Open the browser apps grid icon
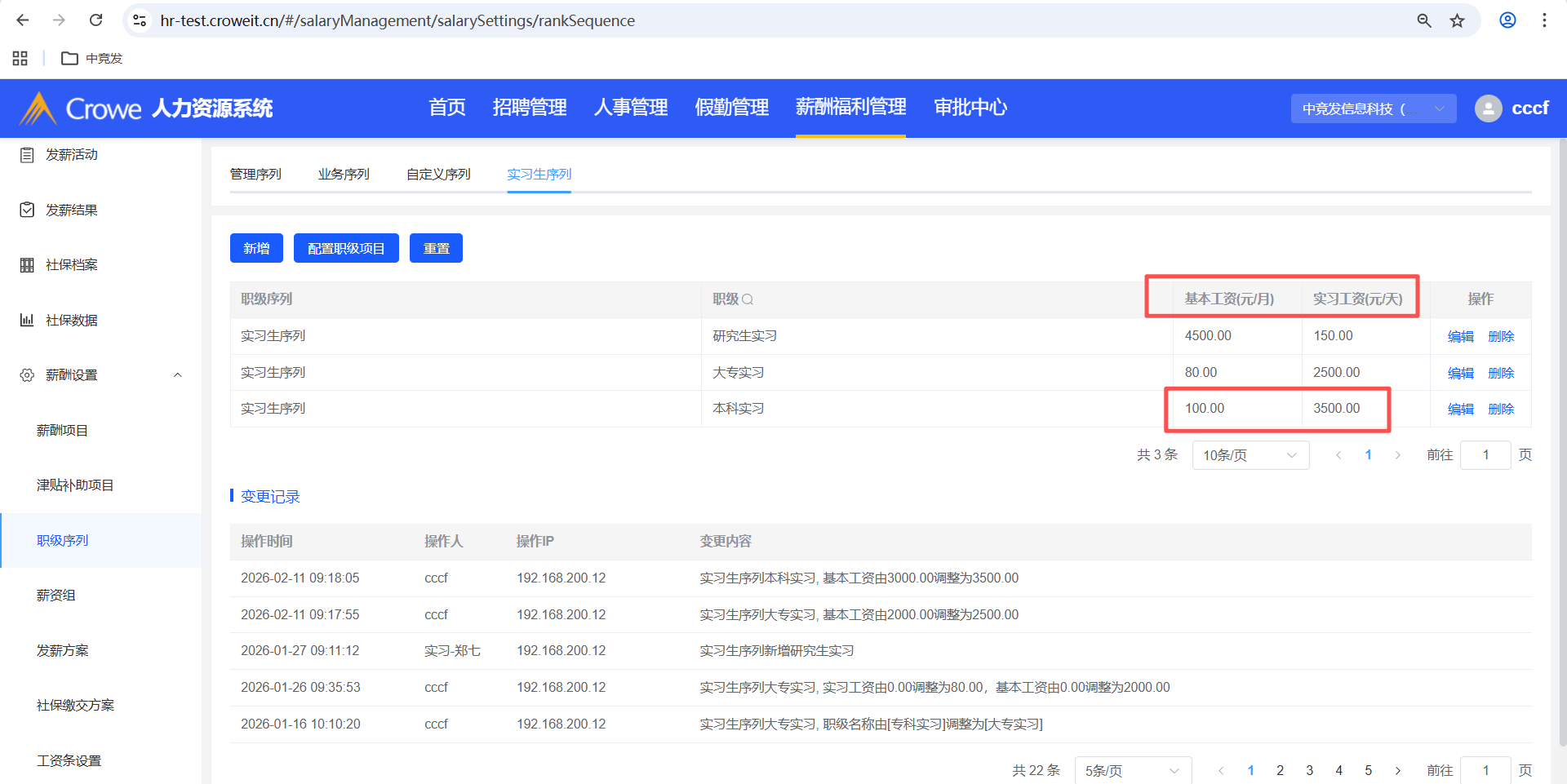This screenshot has width=1567, height=784. point(20,58)
